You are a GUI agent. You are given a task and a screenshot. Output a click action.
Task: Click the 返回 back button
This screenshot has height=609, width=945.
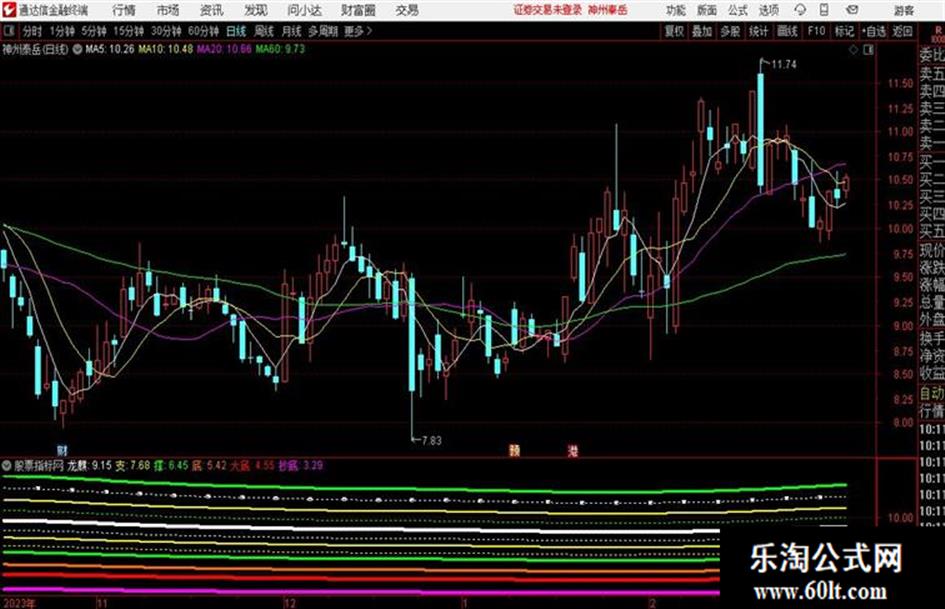point(902,31)
